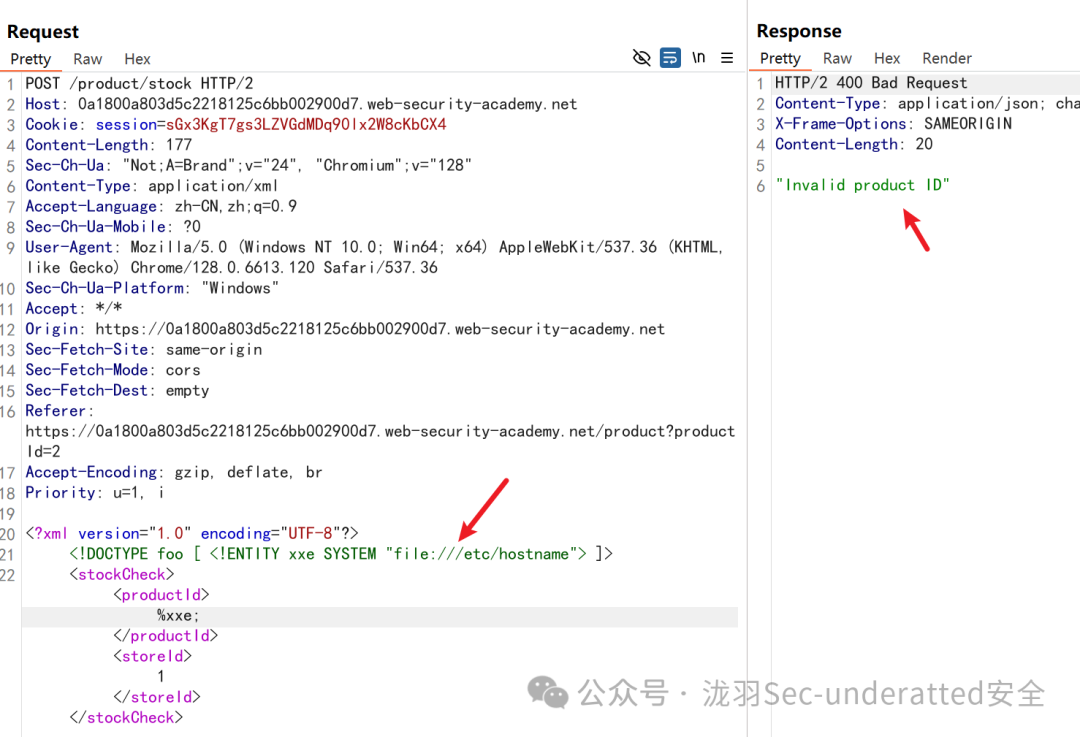
Task: Click the Sec-Fetch-Dest empty line
Action: 117,391
